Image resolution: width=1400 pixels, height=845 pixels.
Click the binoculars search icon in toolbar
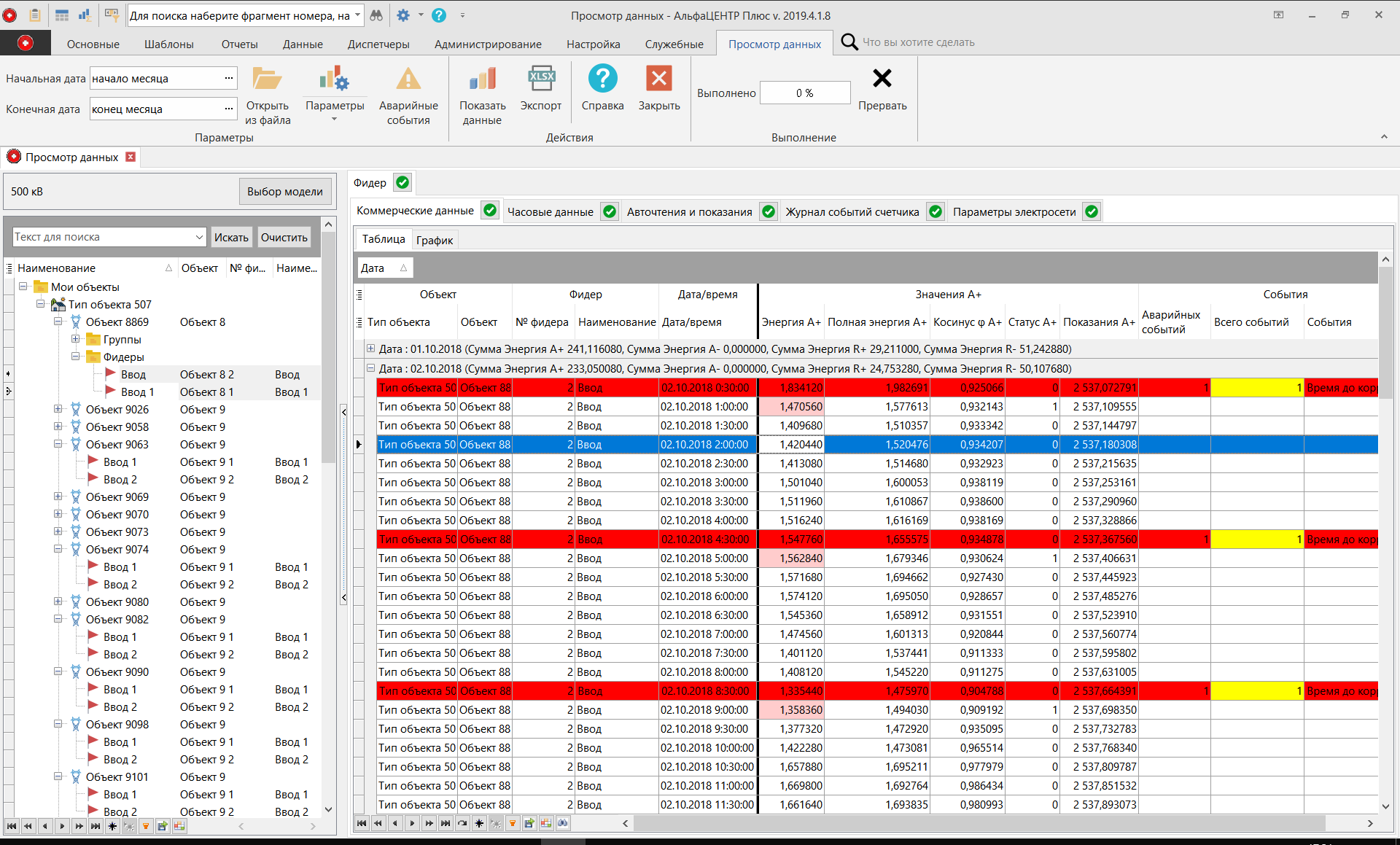[376, 15]
